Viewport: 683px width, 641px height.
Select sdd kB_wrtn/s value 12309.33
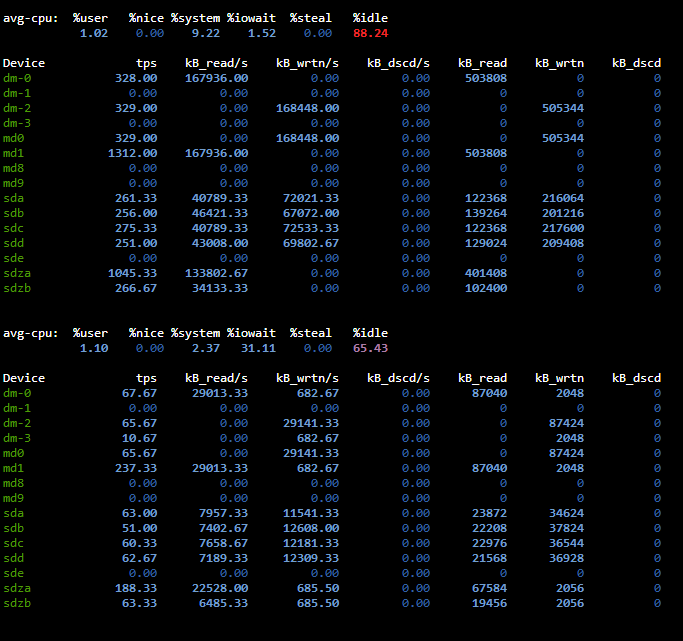[311, 558]
